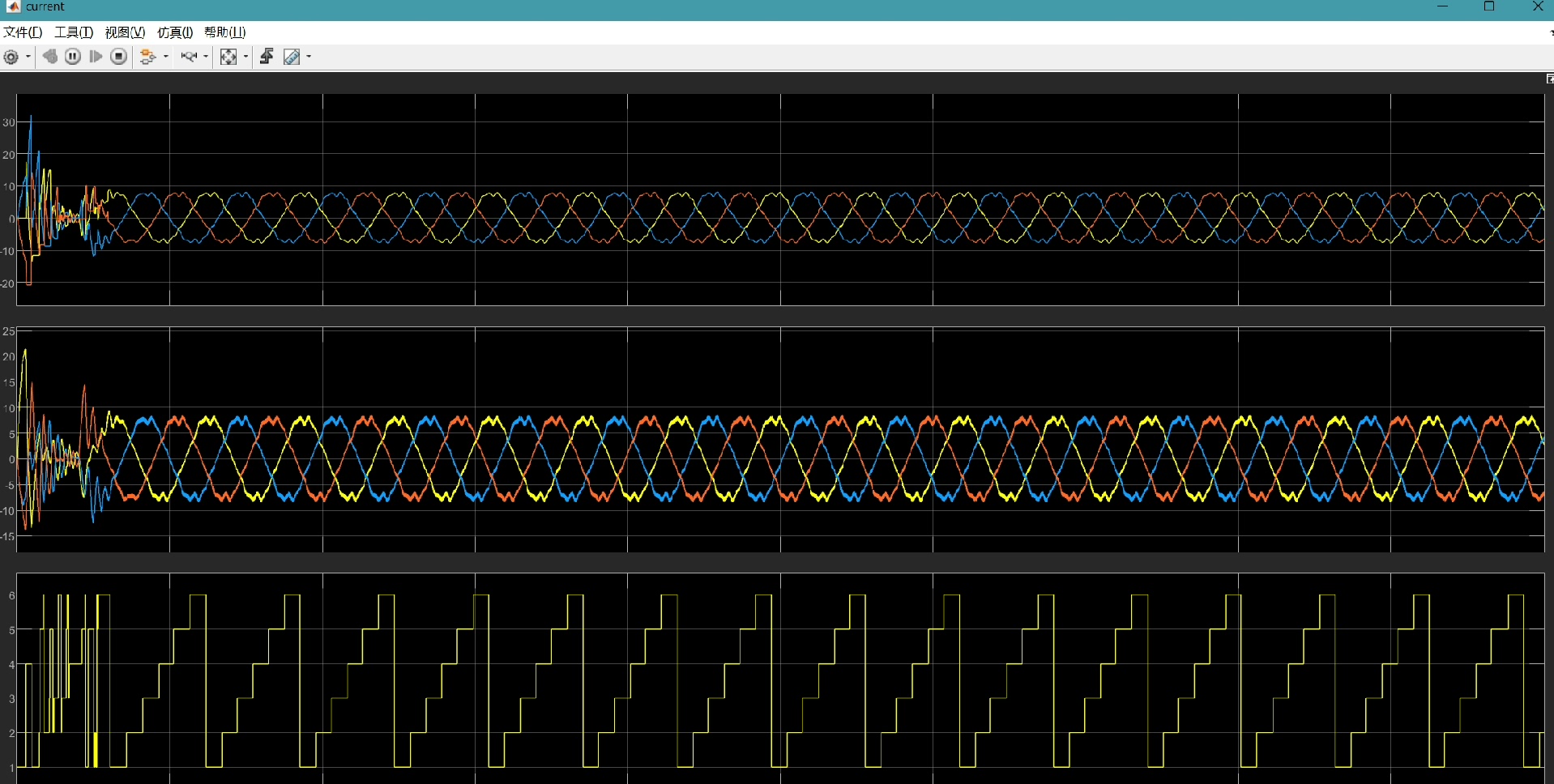Open the 视图(V) menu
Screen dimensions: 1554x784
pyautogui.click(x=125, y=32)
